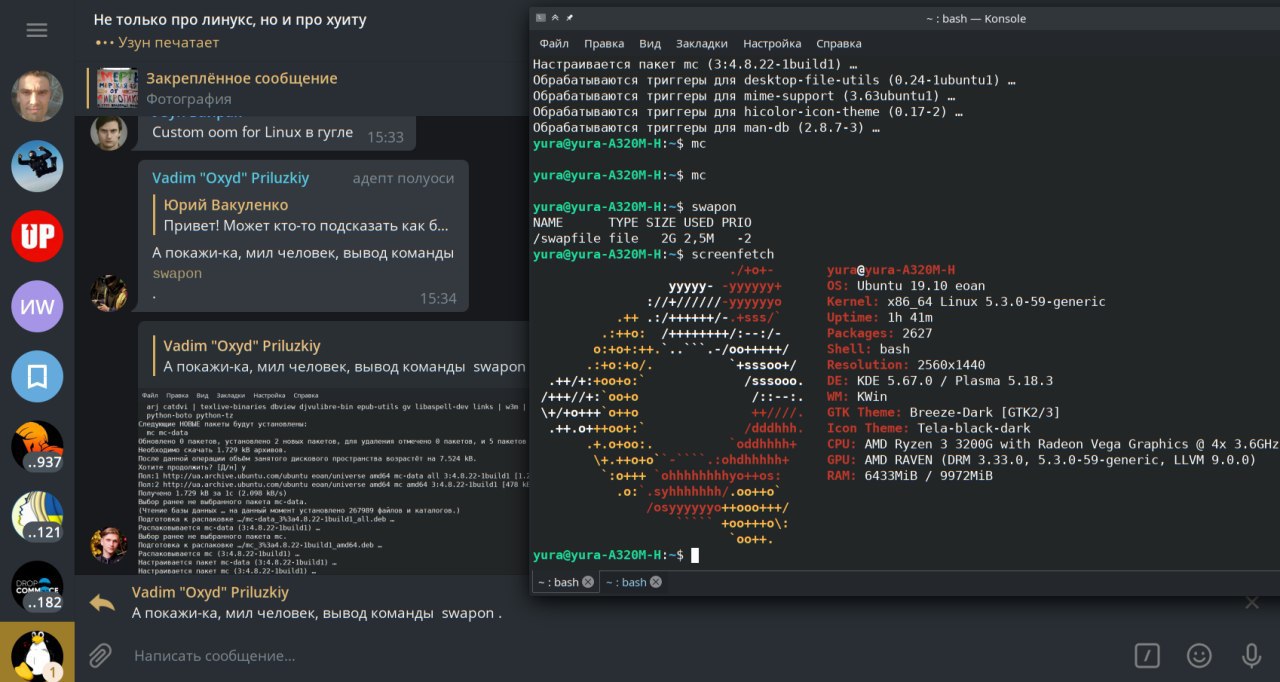This screenshot has height=682, width=1280.
Task: Click the paperclip attach file icon
Action: click(100, 656)
